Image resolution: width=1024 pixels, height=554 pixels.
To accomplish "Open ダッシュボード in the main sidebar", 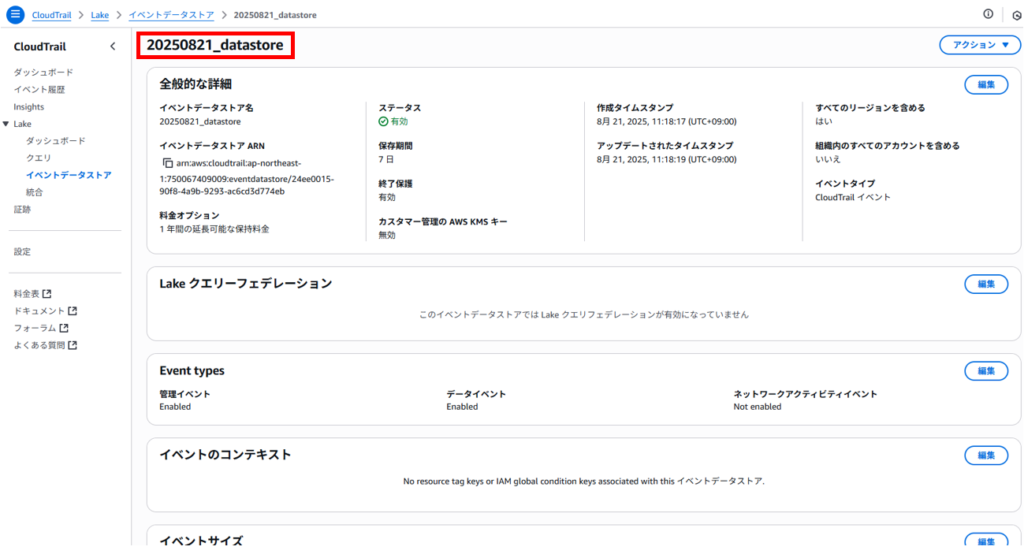I will click(44, 73).
